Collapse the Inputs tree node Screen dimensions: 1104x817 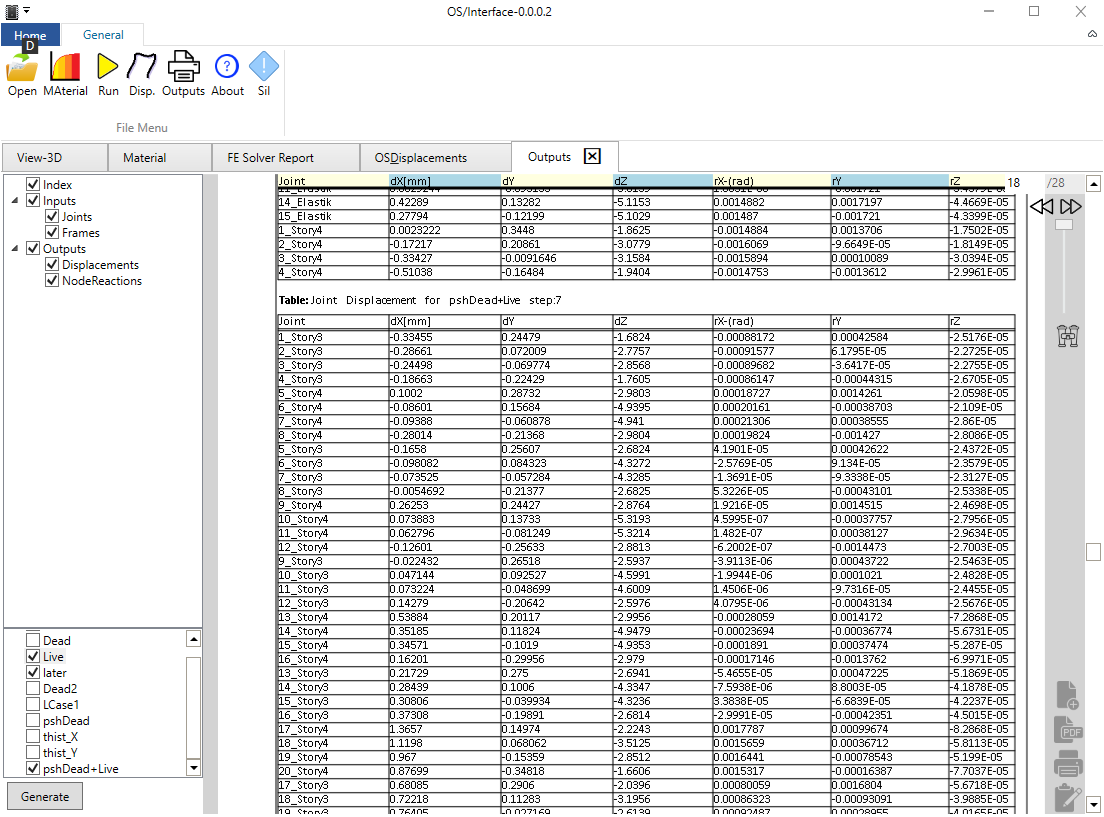point(15,201)
